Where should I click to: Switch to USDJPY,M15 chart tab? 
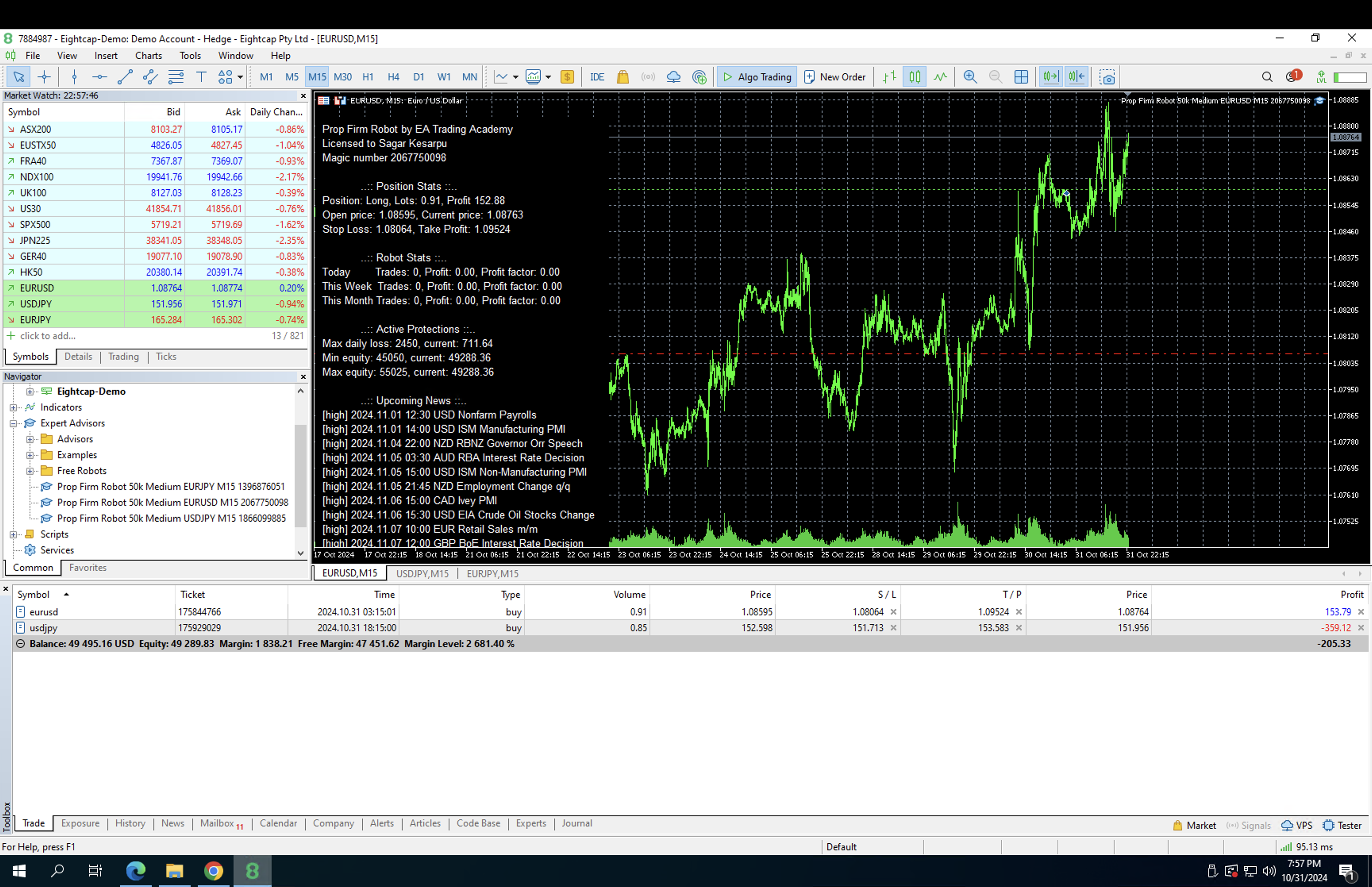422,574
